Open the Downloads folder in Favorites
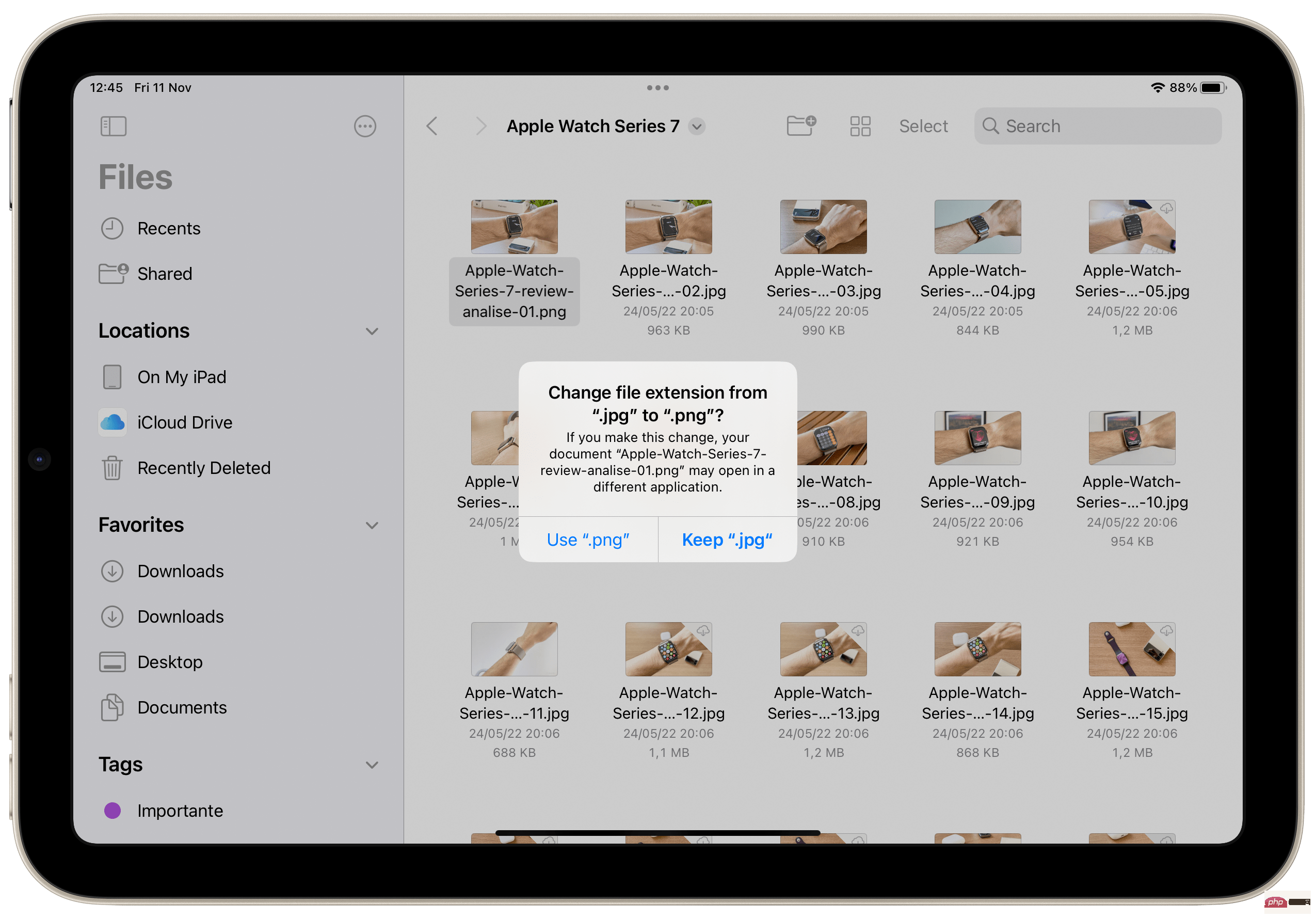Screen dimensions: 1316x919 (181, 571)
